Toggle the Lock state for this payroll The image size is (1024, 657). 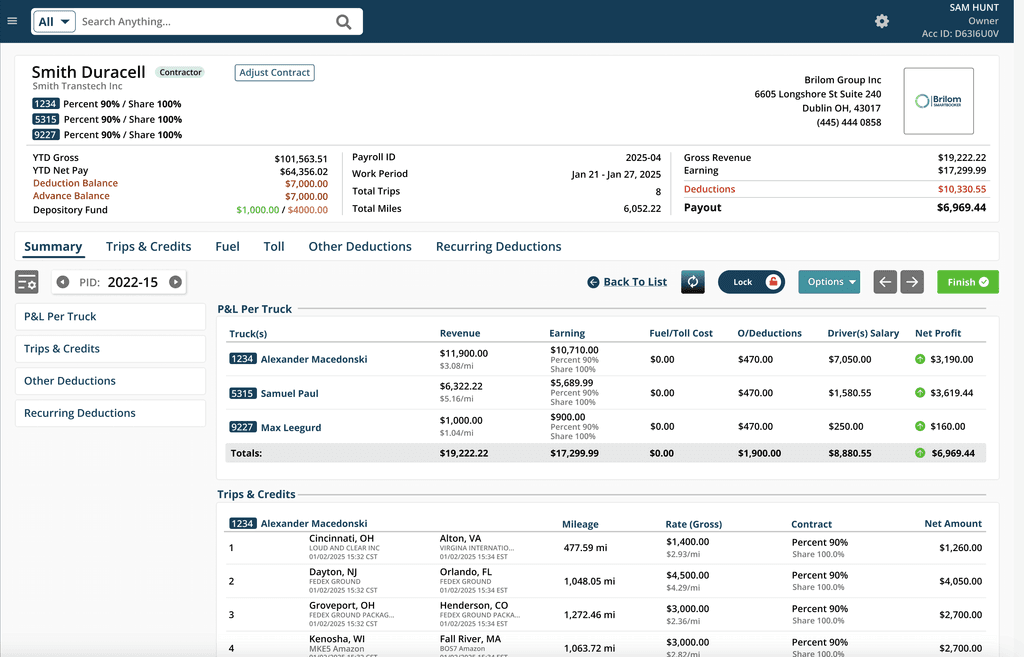click(751, 282)
